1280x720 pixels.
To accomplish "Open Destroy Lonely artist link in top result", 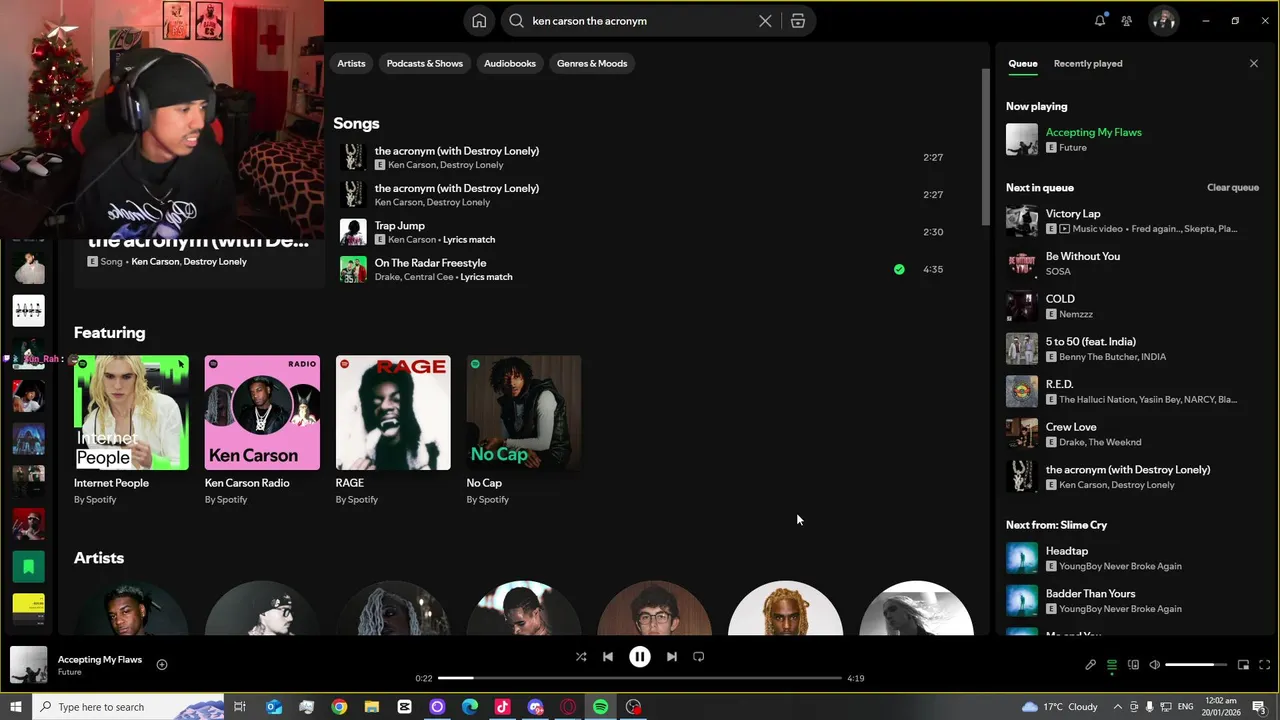I will 215,262.
